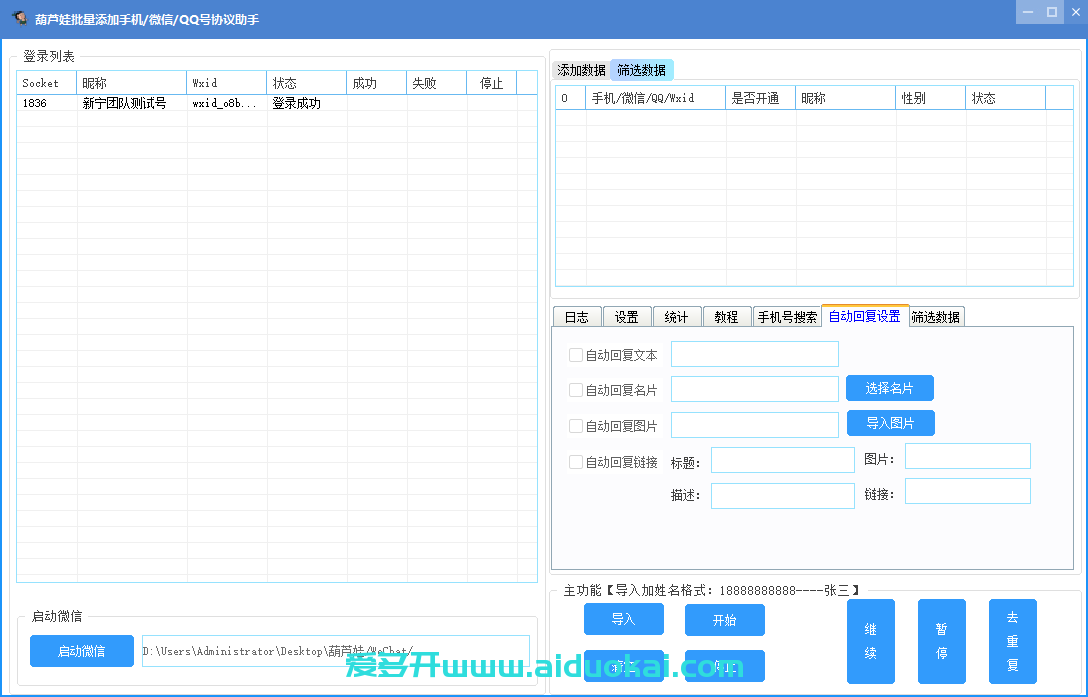Enable the 自动回复名片 checkbox
This screenshot has width=1088, height=697.
(x=576, y=390)
